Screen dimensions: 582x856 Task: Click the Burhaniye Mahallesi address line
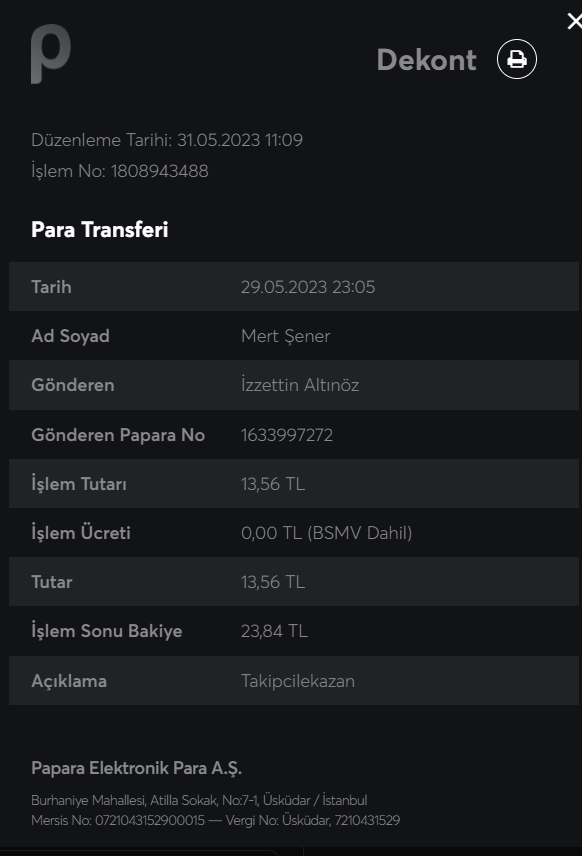pyautogui.click(x=199, y=800)
